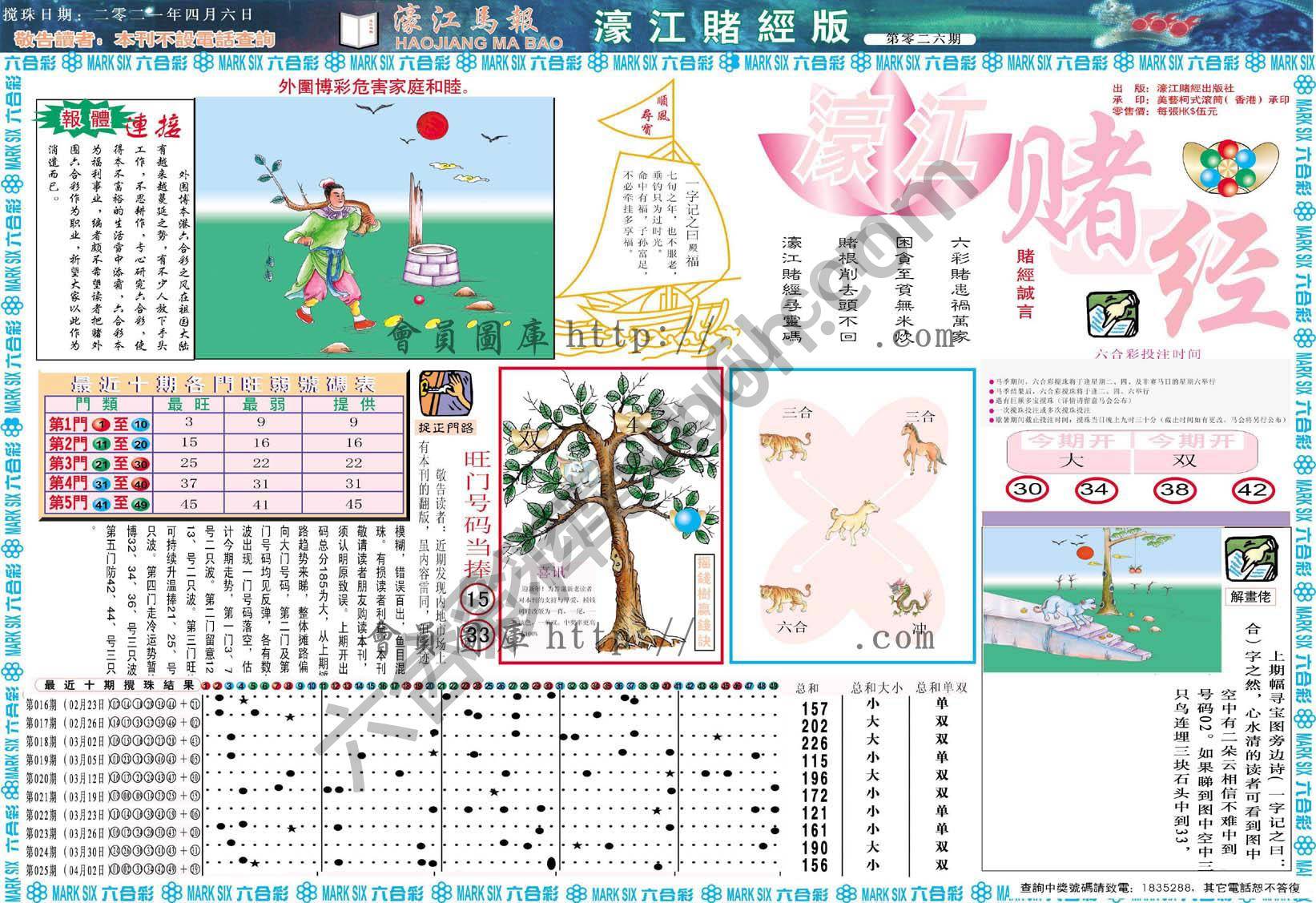Click the 第1門 row label

99,424
